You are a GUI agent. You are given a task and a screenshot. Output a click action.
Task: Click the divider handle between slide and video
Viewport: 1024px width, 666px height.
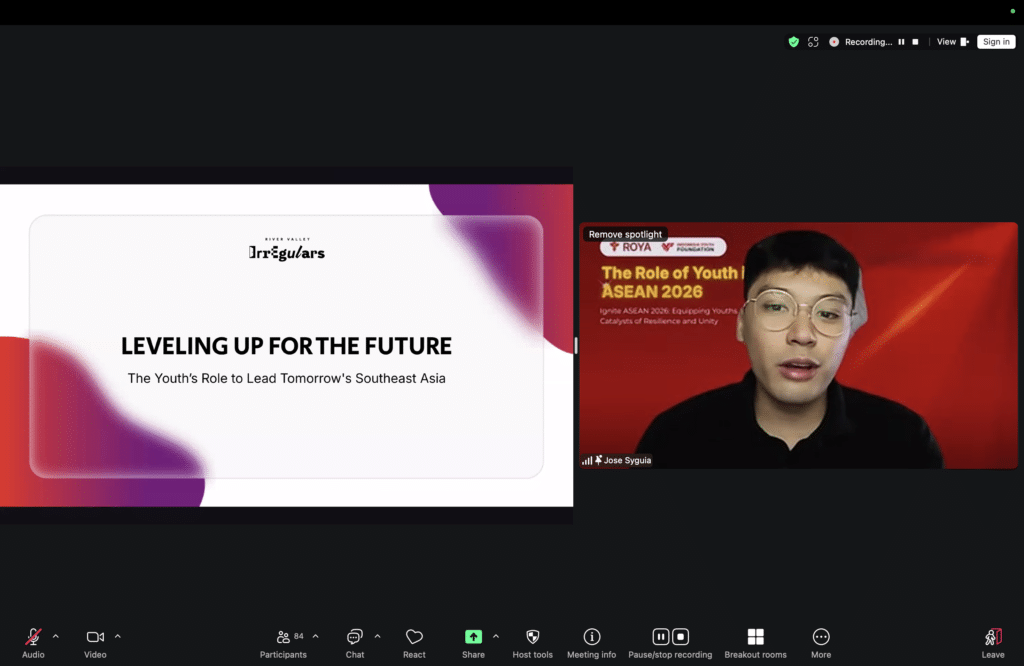click(x=575, y=345)
